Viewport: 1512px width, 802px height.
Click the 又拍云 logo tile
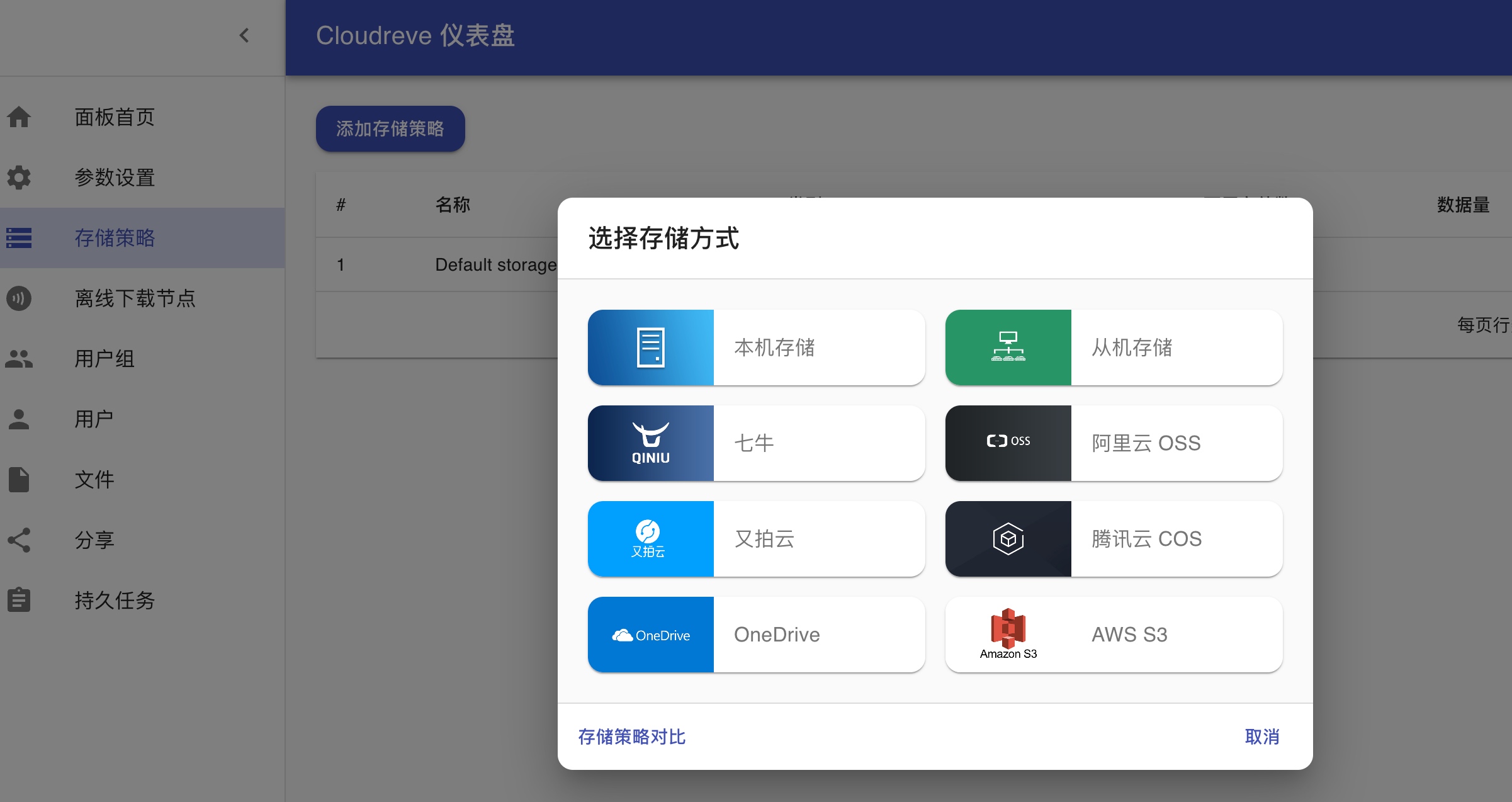(x=651, y=539)
